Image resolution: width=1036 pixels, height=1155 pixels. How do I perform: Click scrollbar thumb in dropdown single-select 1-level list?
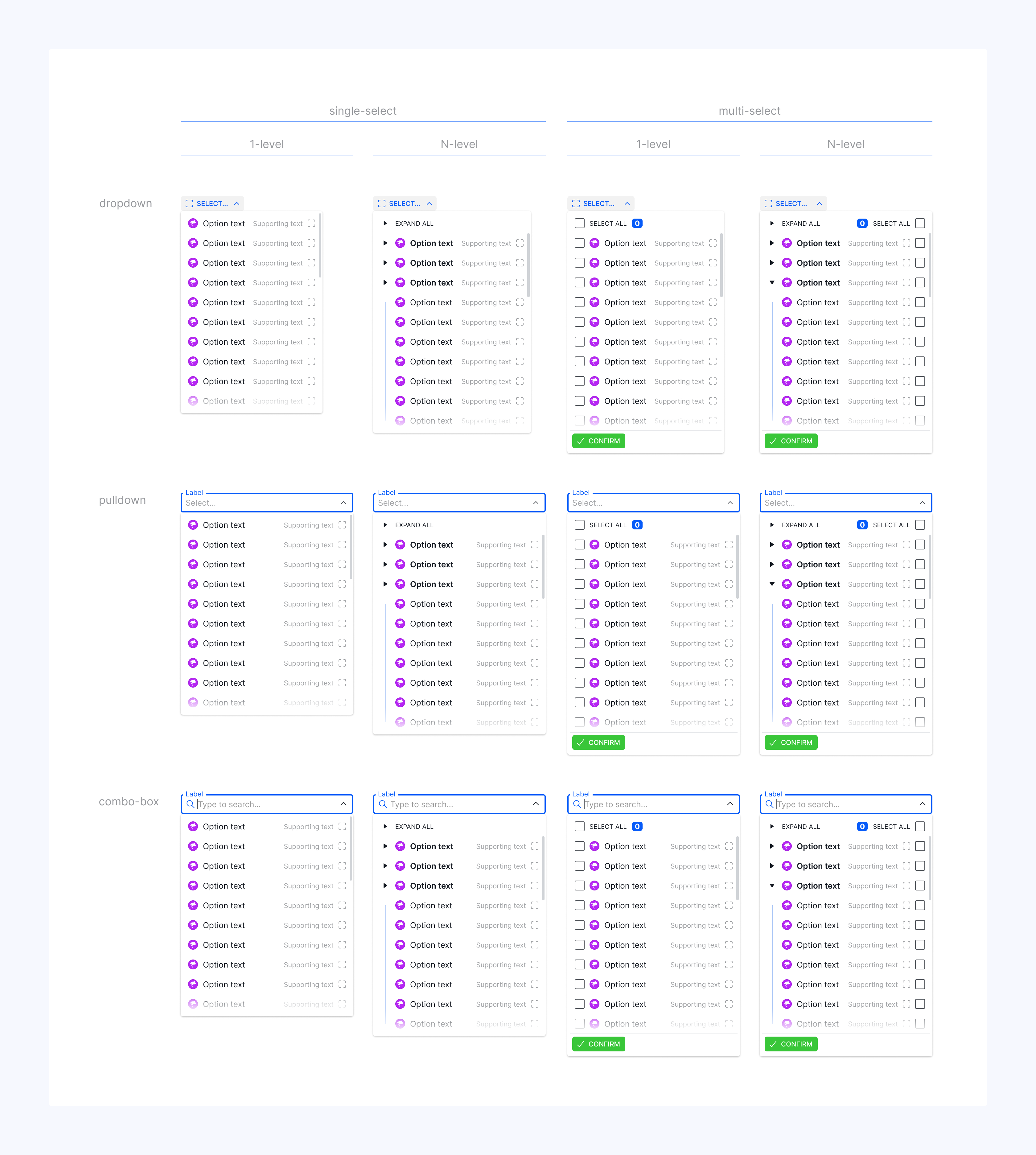[x=320, y=245]
